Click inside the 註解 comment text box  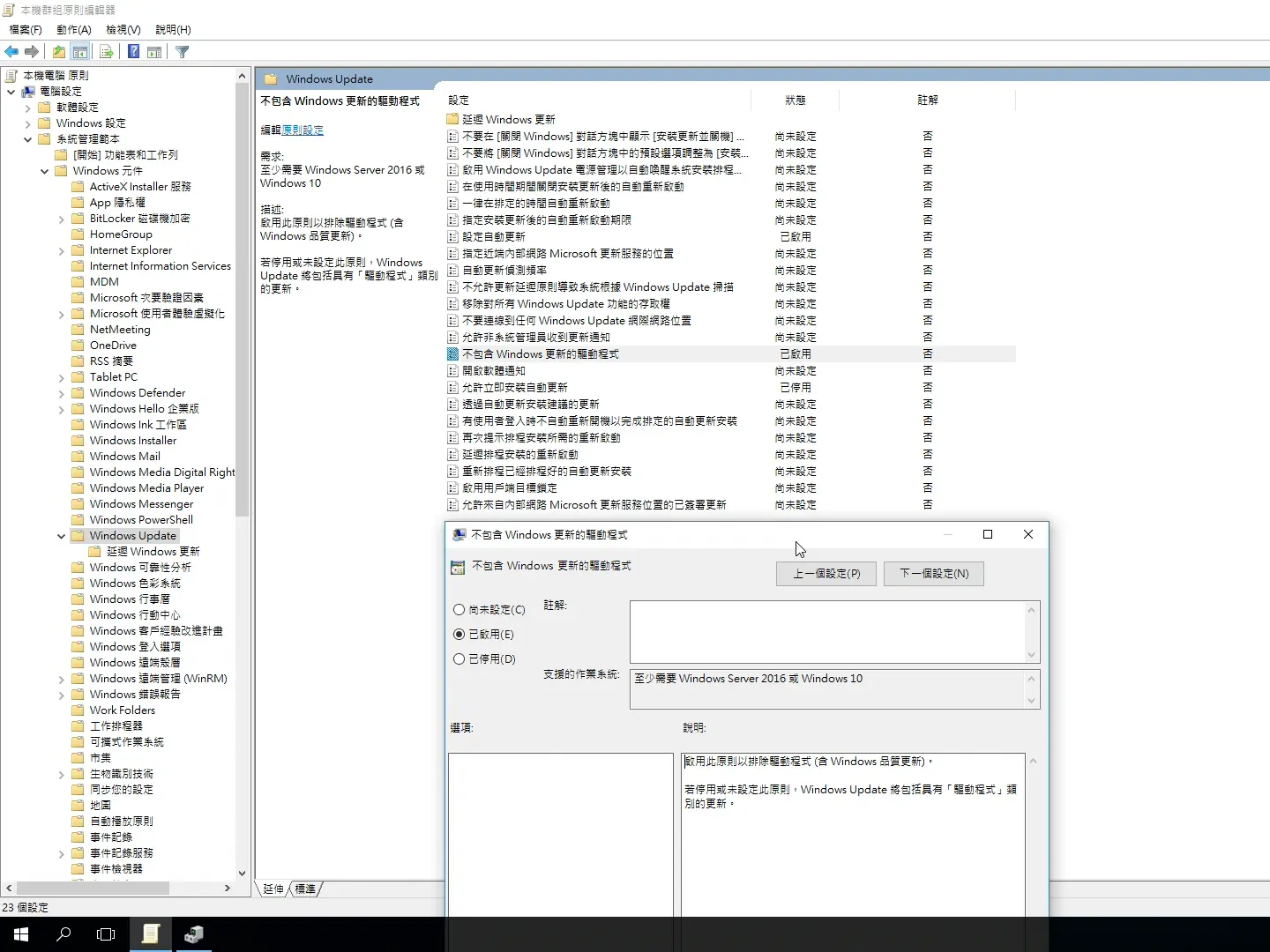coord(827,631)
